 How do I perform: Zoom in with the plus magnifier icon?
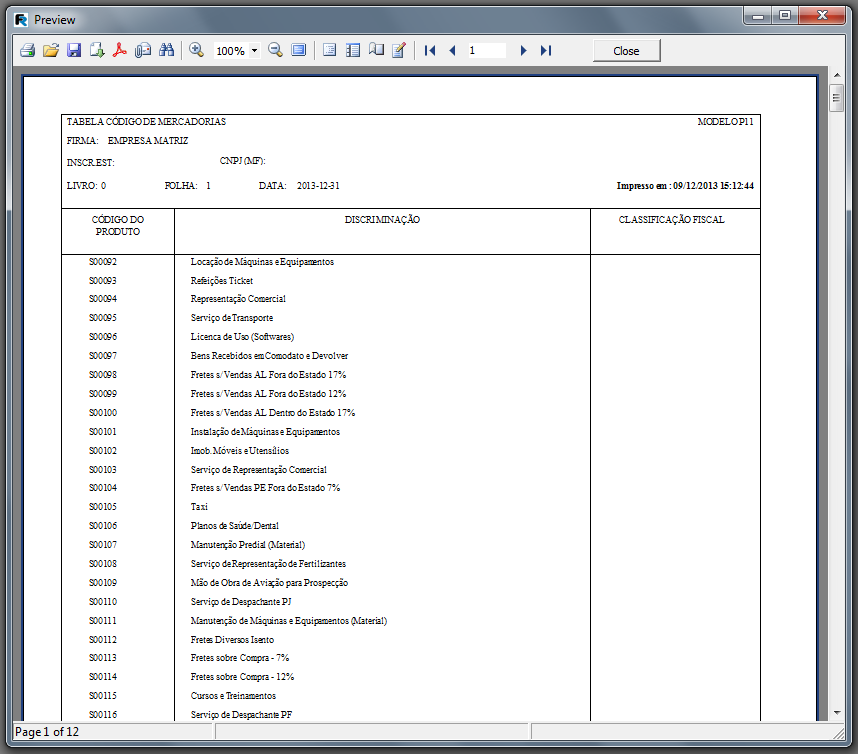196,51
